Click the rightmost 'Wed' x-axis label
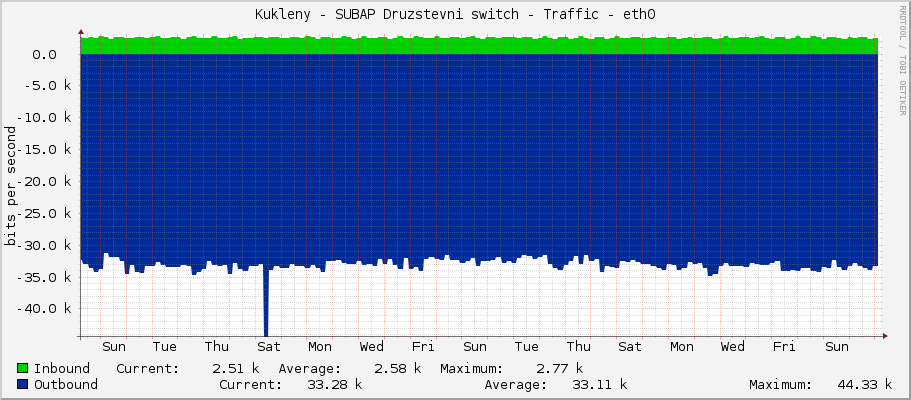The height and width of the screenshot is (400, 911). [733, 347]
